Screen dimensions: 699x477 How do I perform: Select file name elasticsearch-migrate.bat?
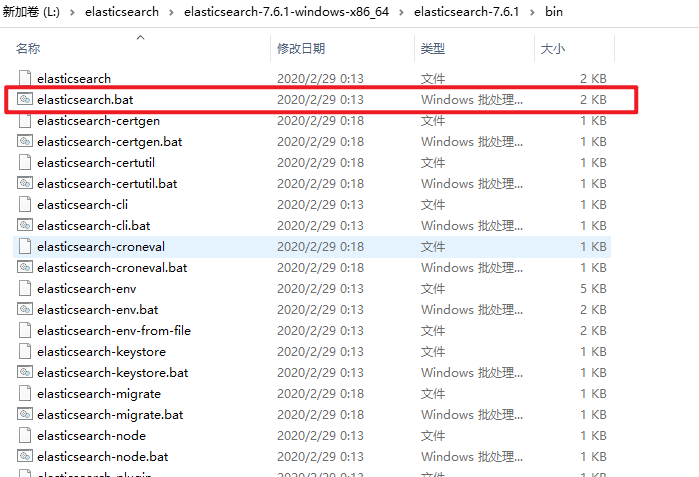pyautogui.click(x=110, y=415)
